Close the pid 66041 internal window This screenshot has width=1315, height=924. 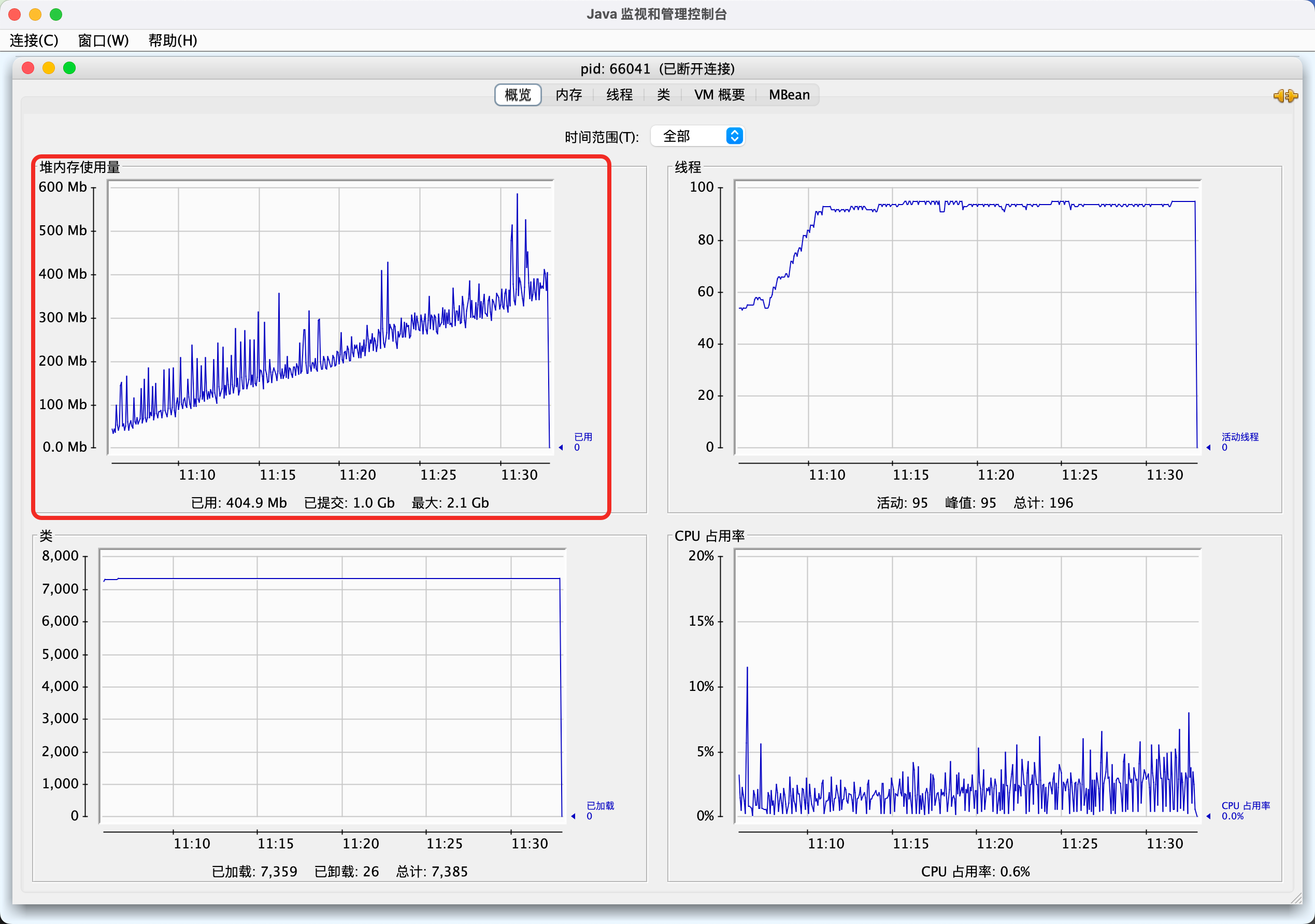tap(27, 68)
